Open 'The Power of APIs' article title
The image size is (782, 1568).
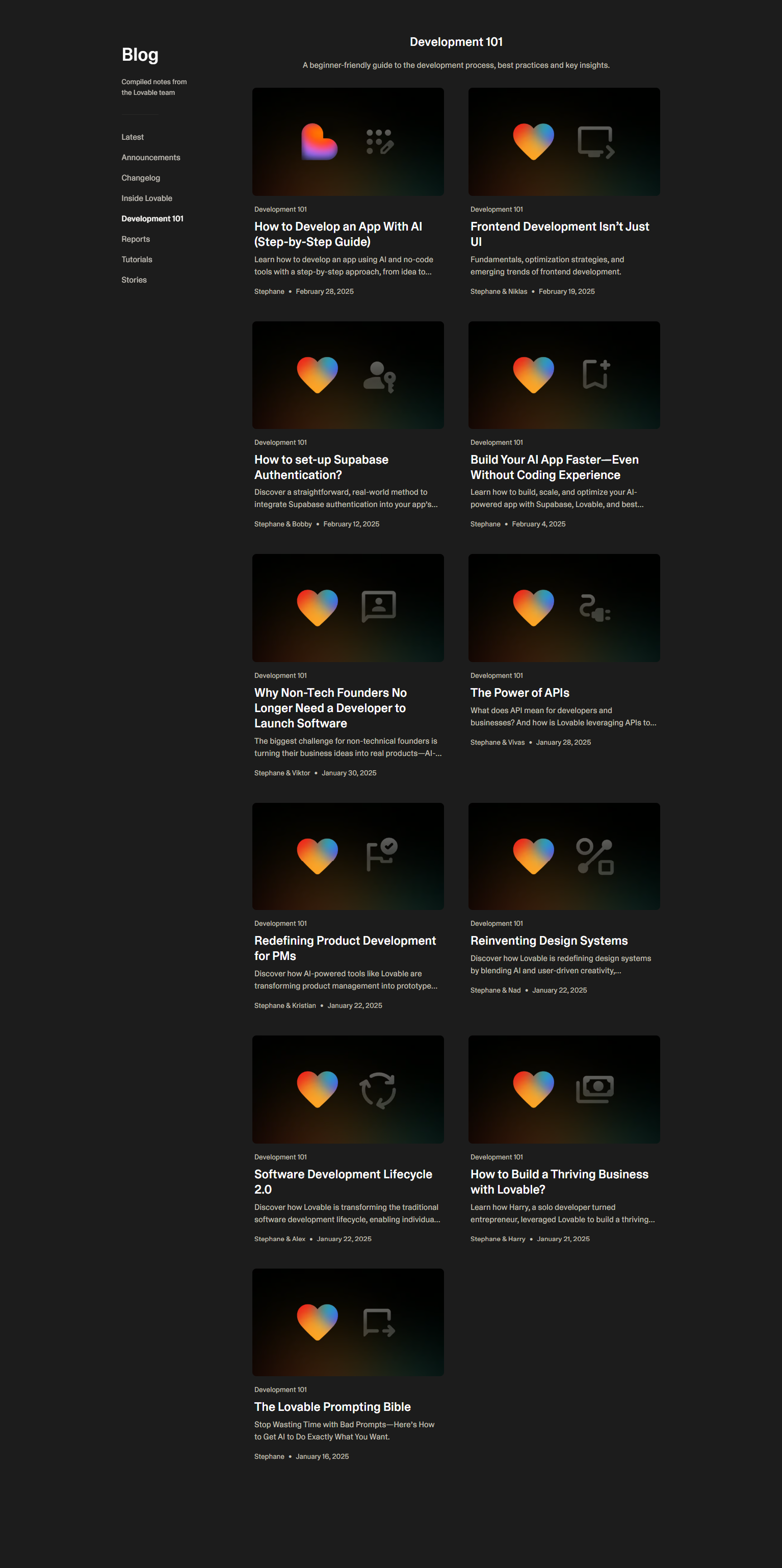coord(519,693)
